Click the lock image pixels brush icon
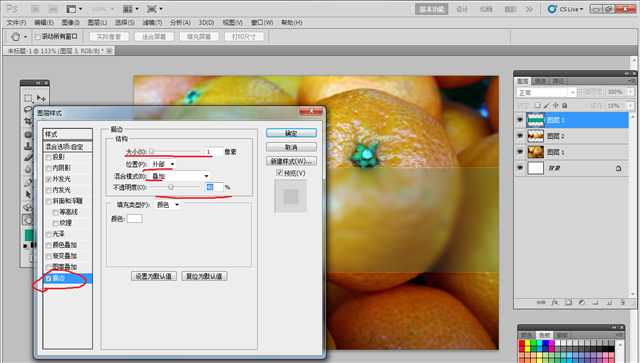 point(547,105)
